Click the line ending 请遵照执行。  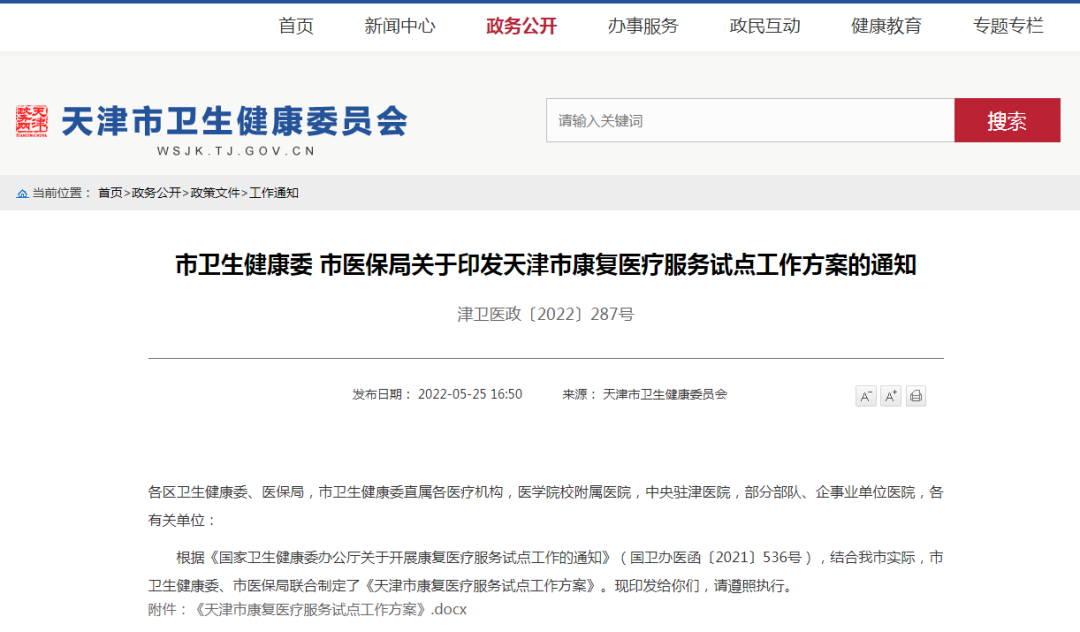471,586
